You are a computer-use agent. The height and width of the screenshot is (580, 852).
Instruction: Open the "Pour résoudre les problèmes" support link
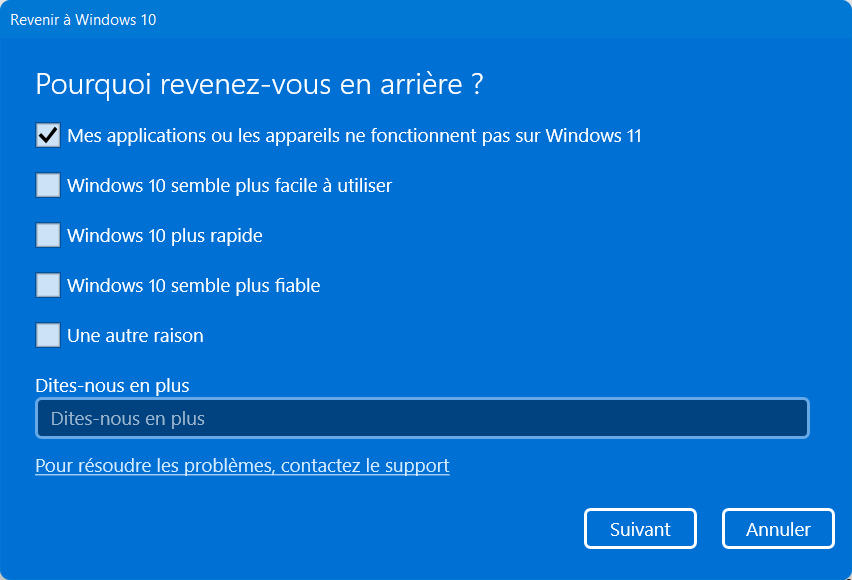[x=242, y=466]
